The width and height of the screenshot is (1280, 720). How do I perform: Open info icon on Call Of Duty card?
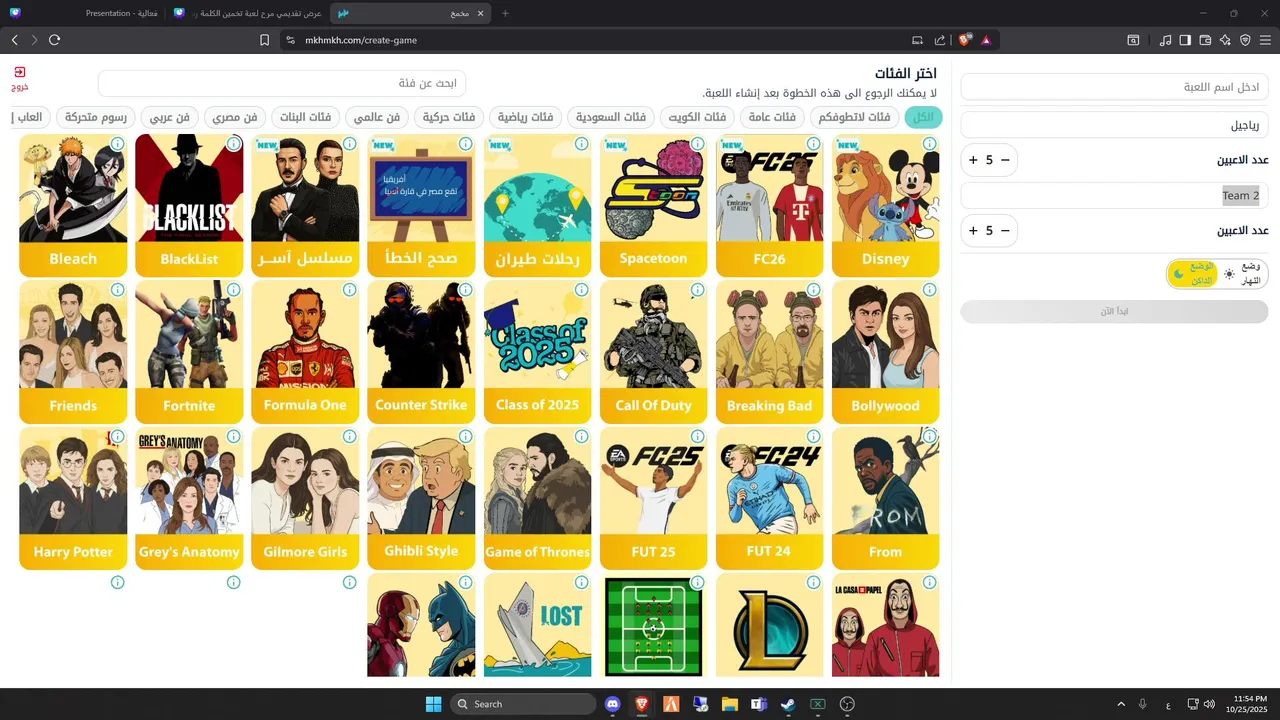(x=698, y=290)
